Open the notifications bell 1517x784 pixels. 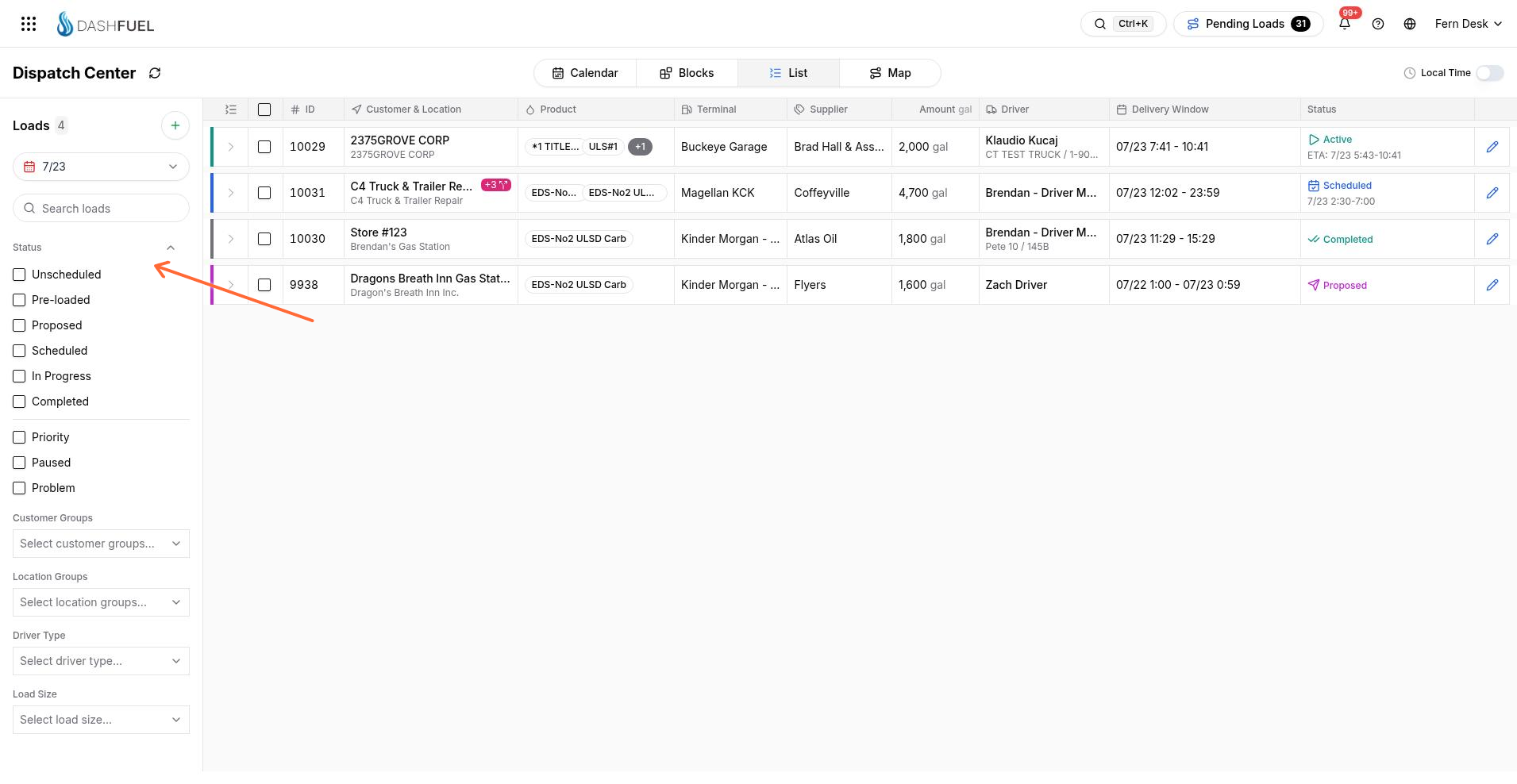pyautogui.click(x=1345, y=24)
